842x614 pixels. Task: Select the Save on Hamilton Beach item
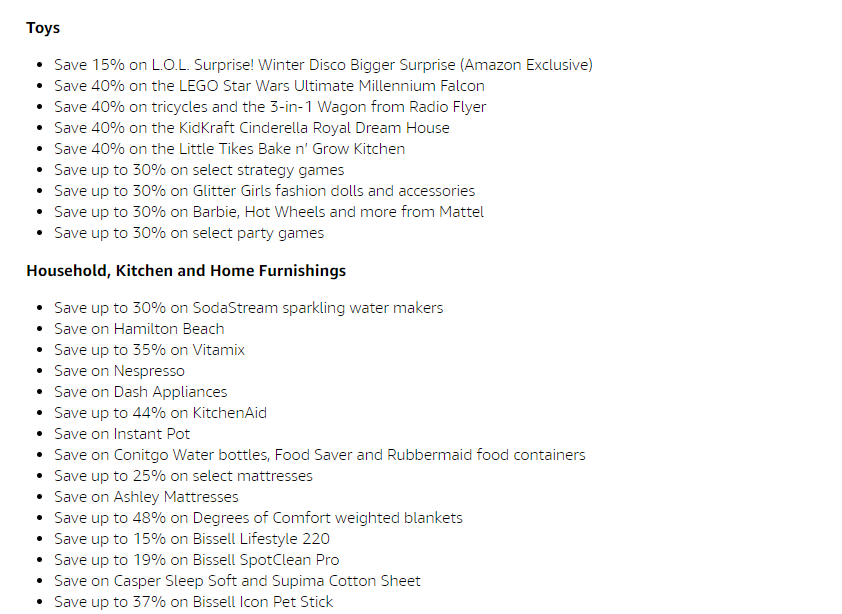139,329
